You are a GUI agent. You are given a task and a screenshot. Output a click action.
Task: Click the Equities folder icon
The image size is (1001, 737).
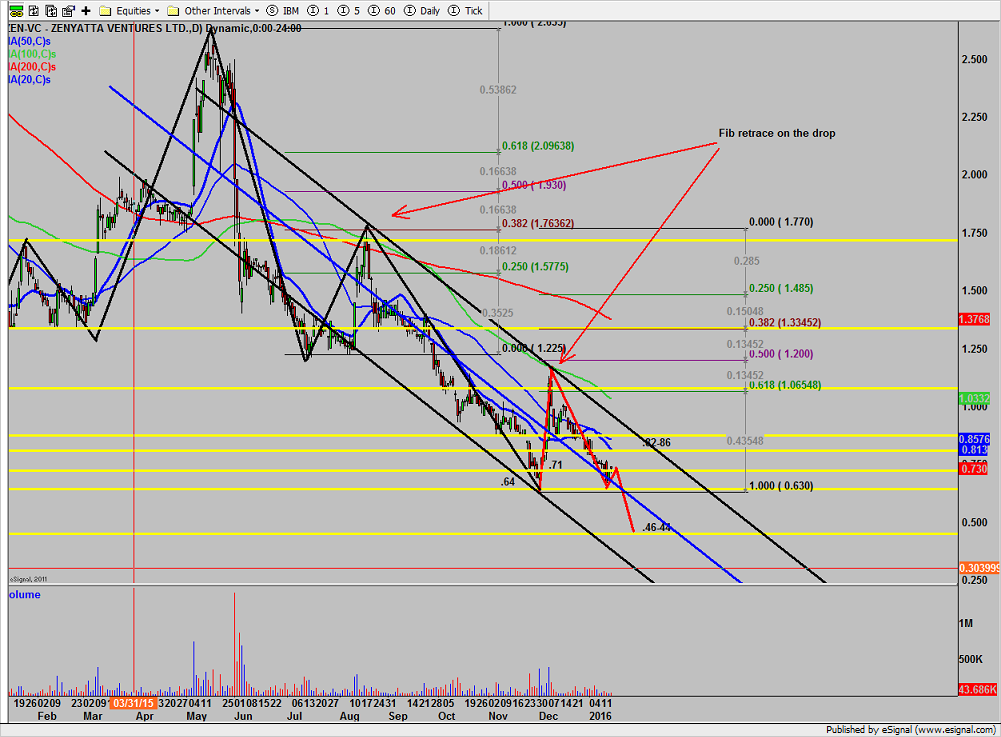tap(106, 10)
